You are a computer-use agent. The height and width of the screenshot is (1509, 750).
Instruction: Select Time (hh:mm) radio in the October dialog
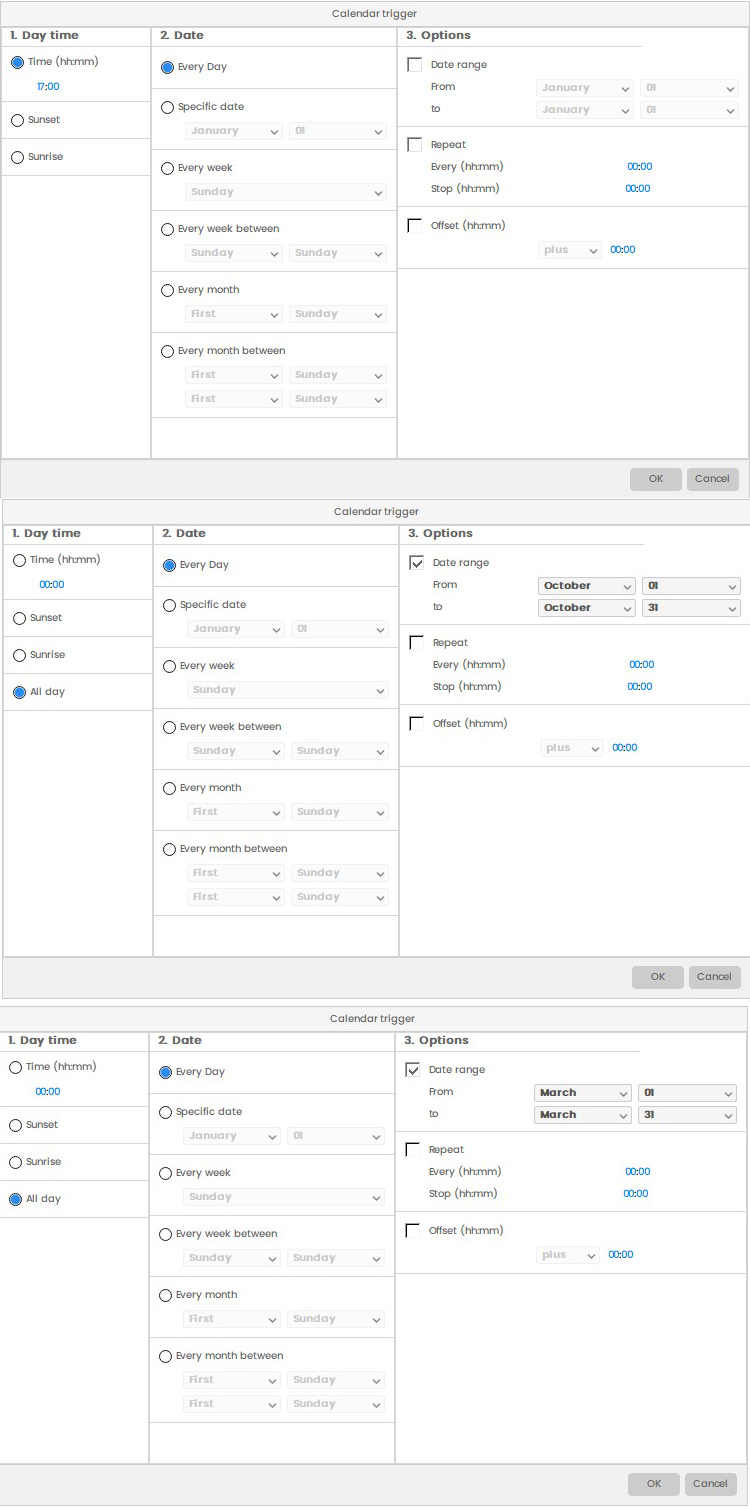19,560
